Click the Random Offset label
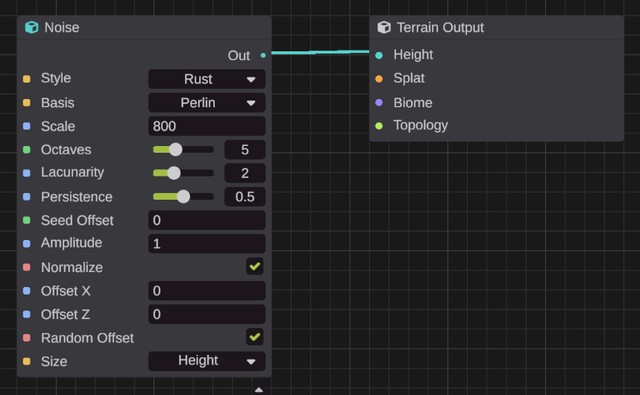Screen dimensions: 640x395 pos(87,338)
